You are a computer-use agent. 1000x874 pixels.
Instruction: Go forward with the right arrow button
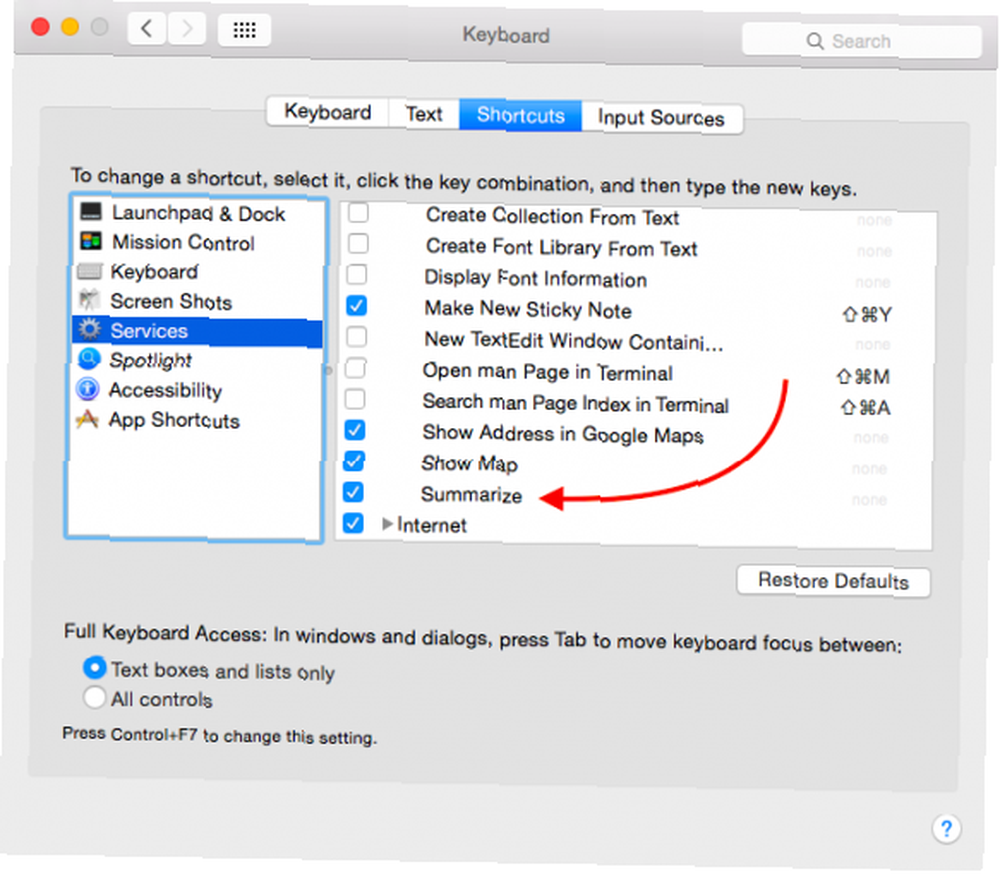(x=186, y=29)
